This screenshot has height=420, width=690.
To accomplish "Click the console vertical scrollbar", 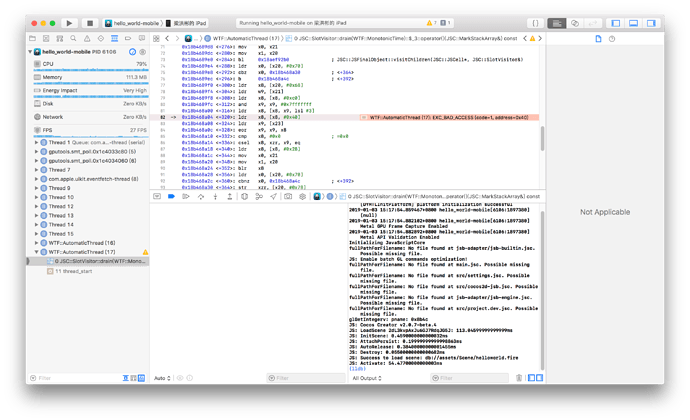I will pyautogui.click(x=542, y=291).
